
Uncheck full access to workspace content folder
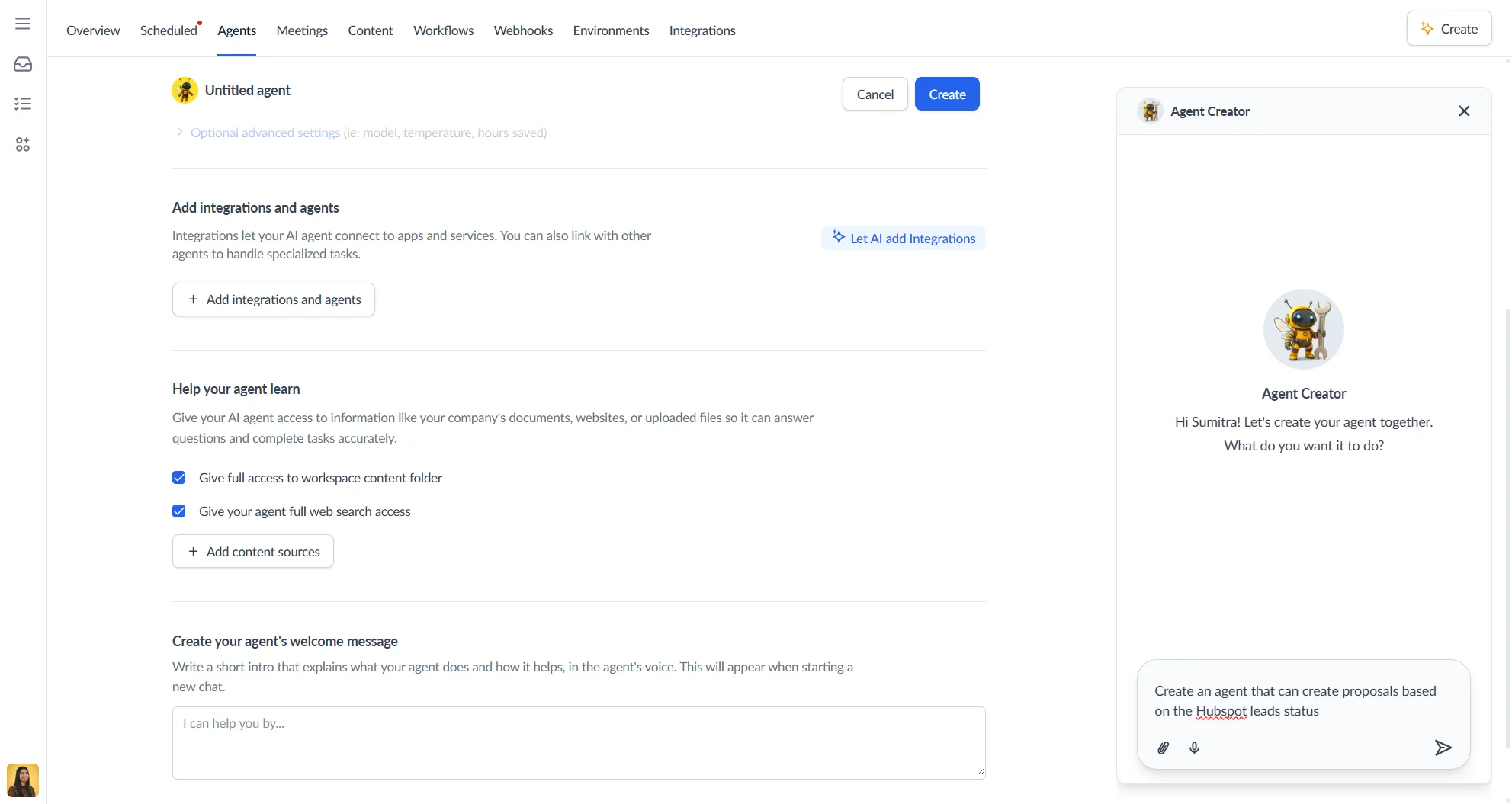(179, 478)
